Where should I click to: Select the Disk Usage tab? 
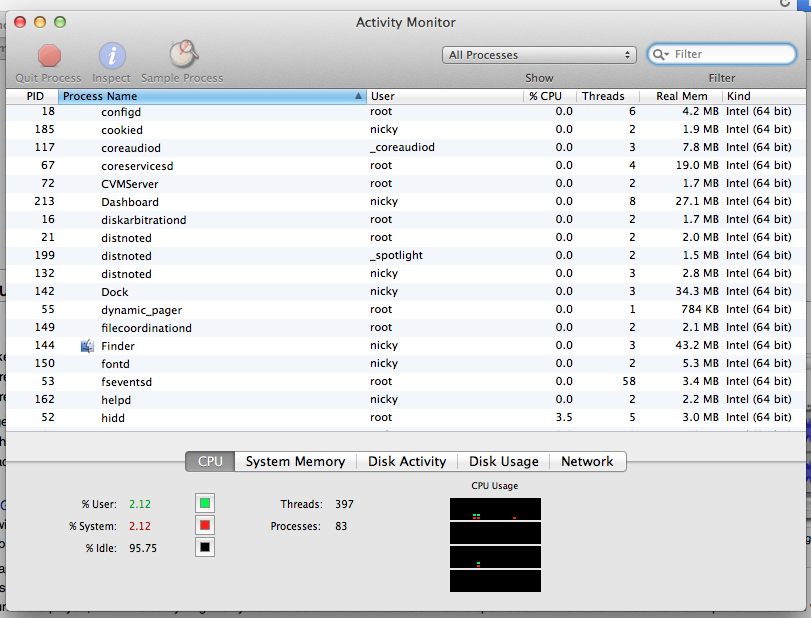click(503, 461)
